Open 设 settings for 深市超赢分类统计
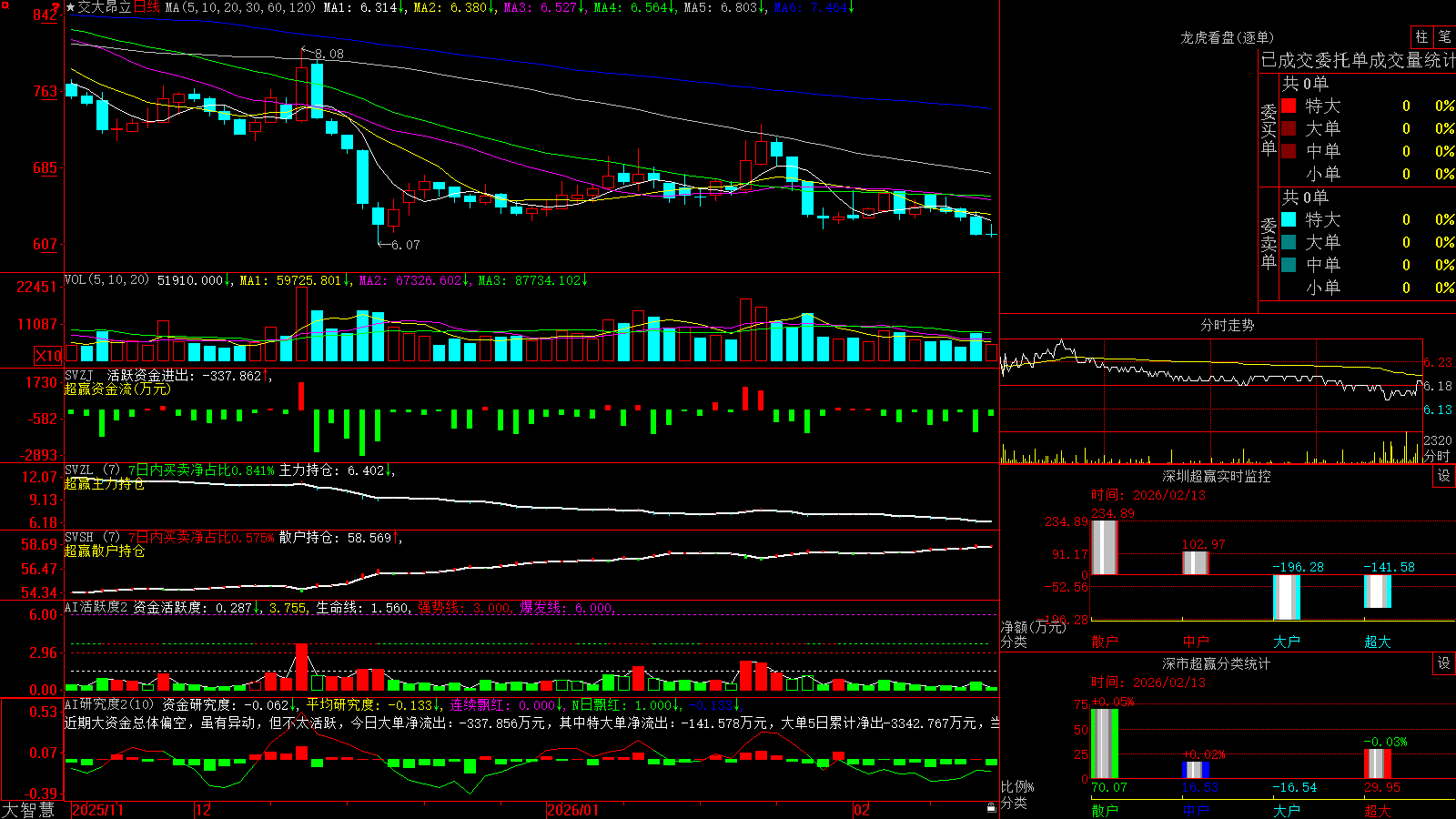 1444,663
